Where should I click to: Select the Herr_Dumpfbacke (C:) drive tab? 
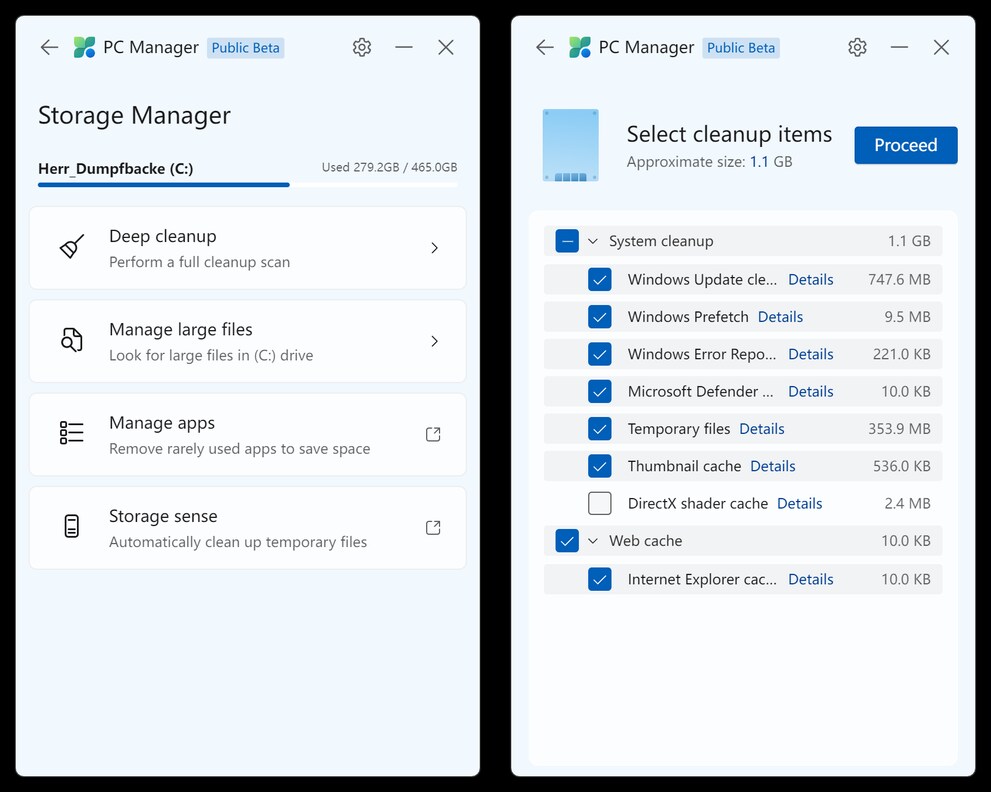pyautogui.click(x=116, y=169)
